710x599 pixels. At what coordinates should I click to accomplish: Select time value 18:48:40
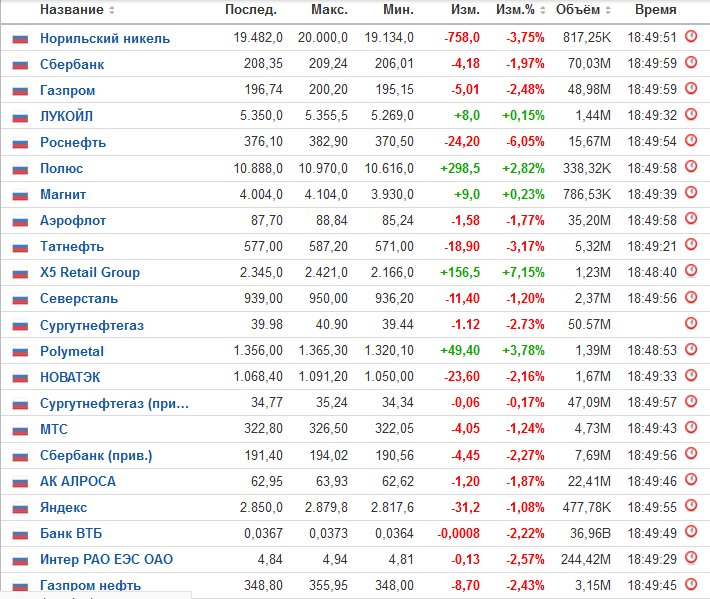tap(652, 273)
